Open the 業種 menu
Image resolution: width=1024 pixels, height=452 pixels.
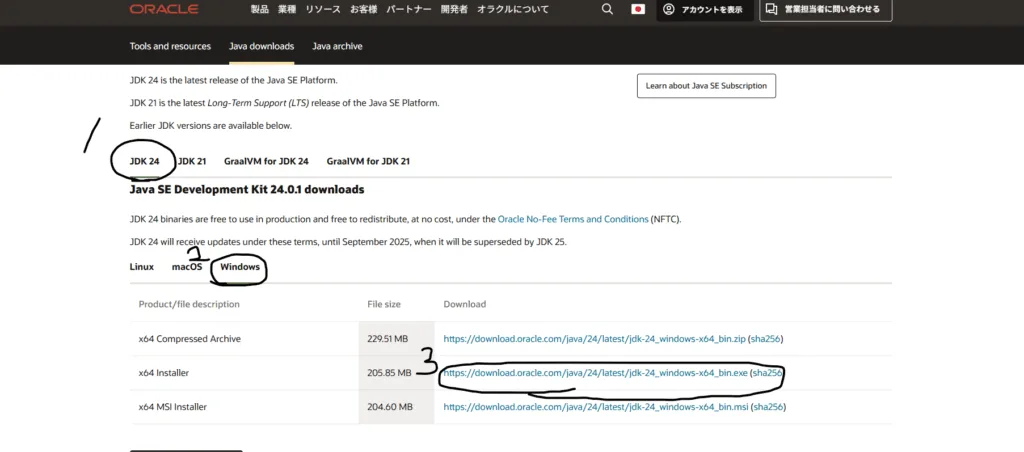click(x=287, y=9)
